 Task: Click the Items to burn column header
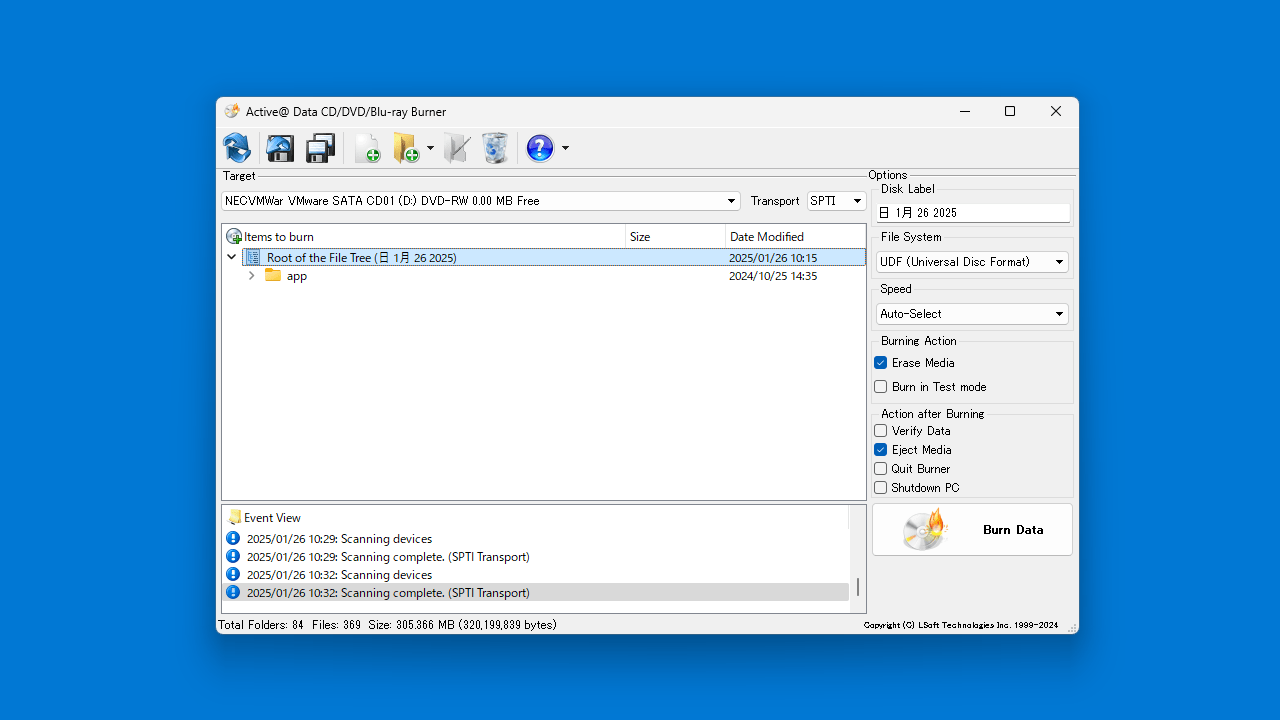pos(424,237)
